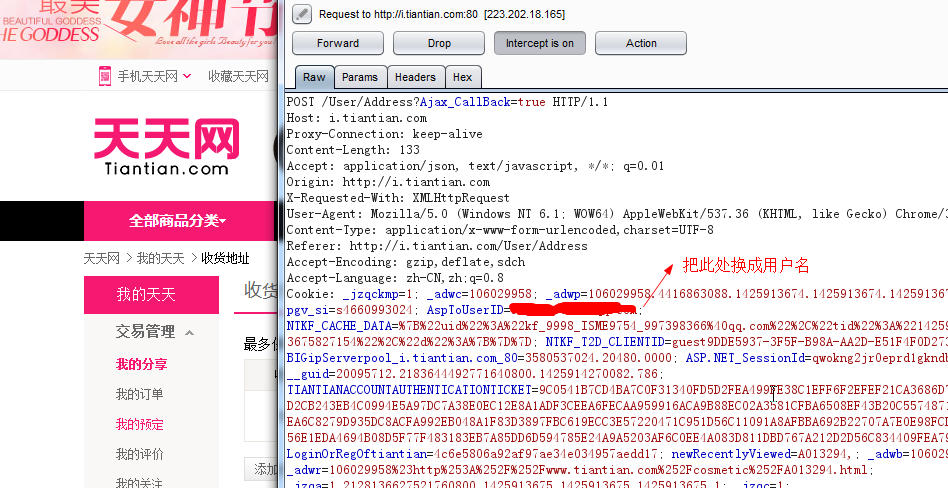Click the ASP.NET_SessionId cookie name
Image resolution: width=948 pixels, height=488 pixels.
point(745,358)
